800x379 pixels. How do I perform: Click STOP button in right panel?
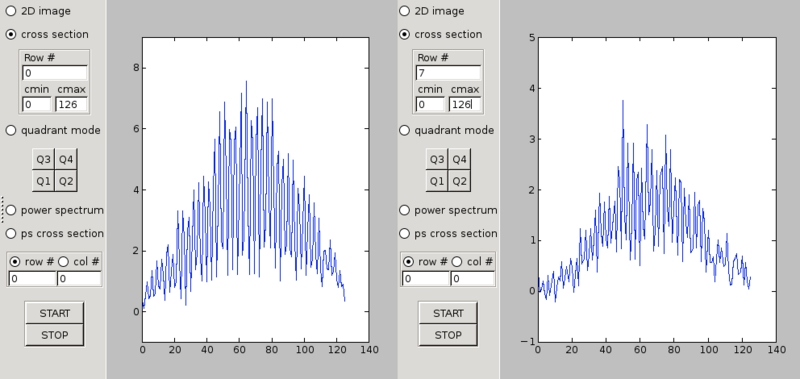448,335
